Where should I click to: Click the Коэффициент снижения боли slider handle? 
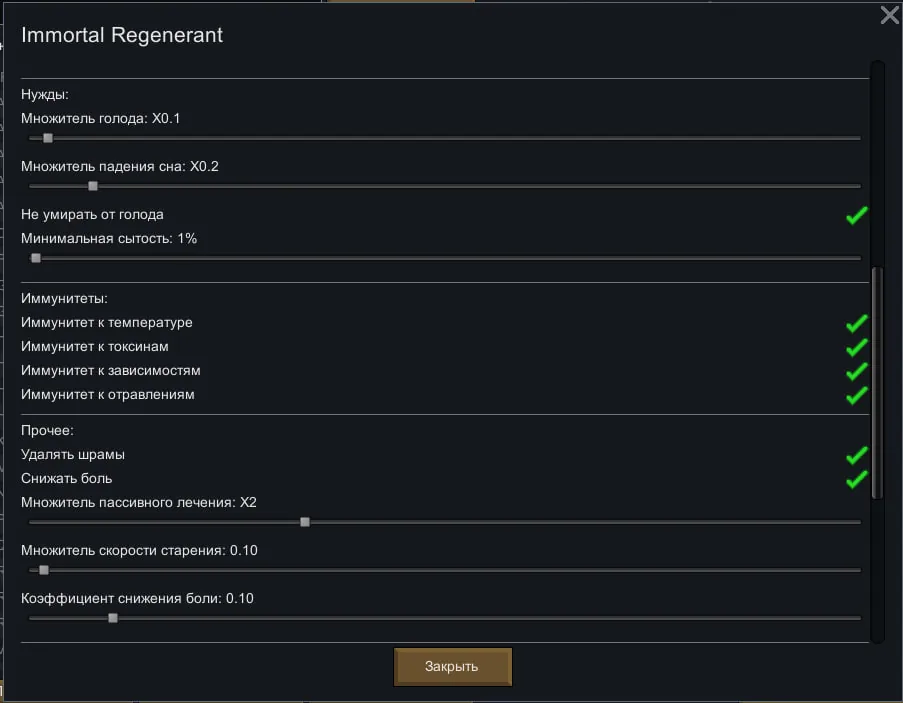pos(112,618)
